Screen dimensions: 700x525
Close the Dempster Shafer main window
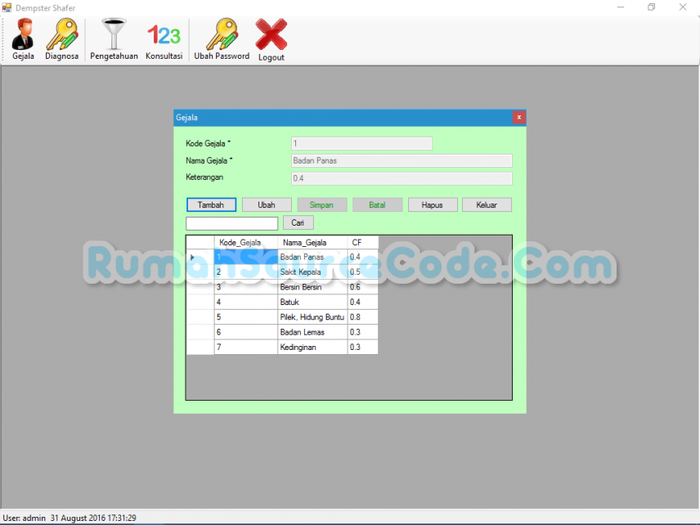[683, 7]
